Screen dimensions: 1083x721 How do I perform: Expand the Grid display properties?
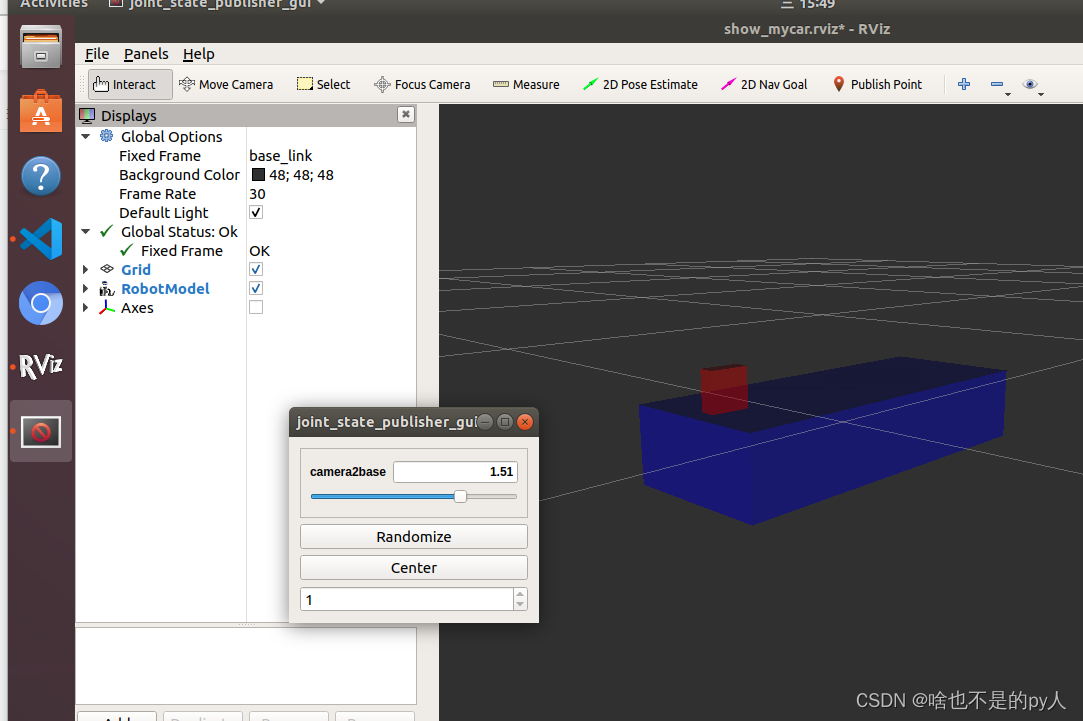(x=86, y=269)
